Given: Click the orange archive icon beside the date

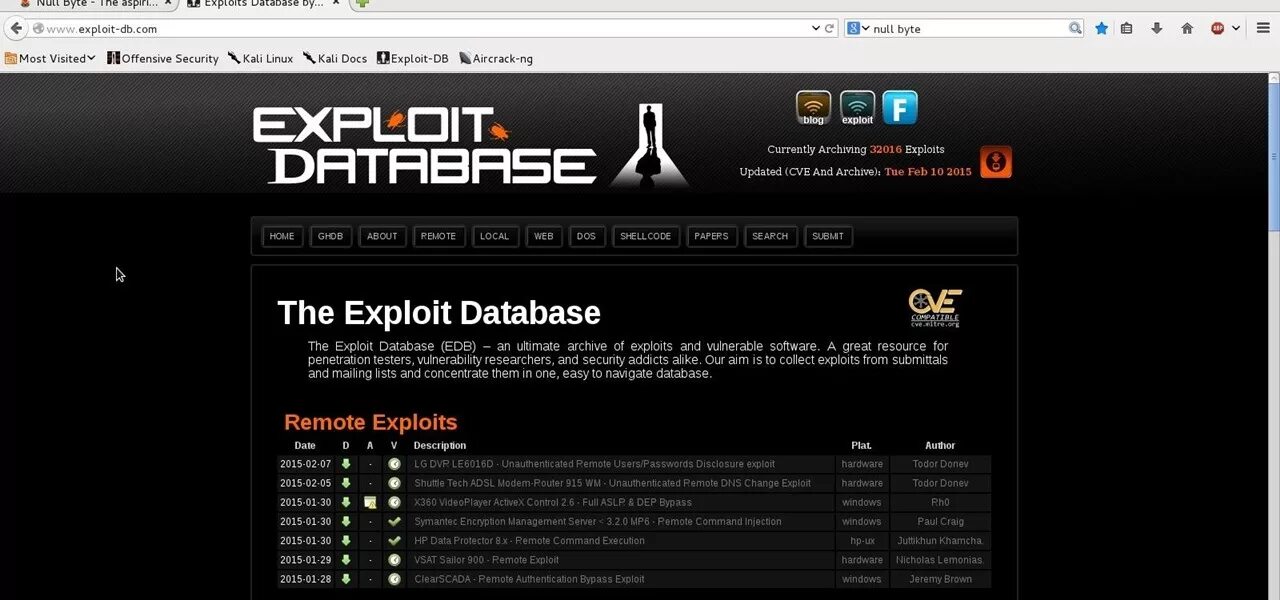Looking at the screenshot, I should (x=996, y=162).
